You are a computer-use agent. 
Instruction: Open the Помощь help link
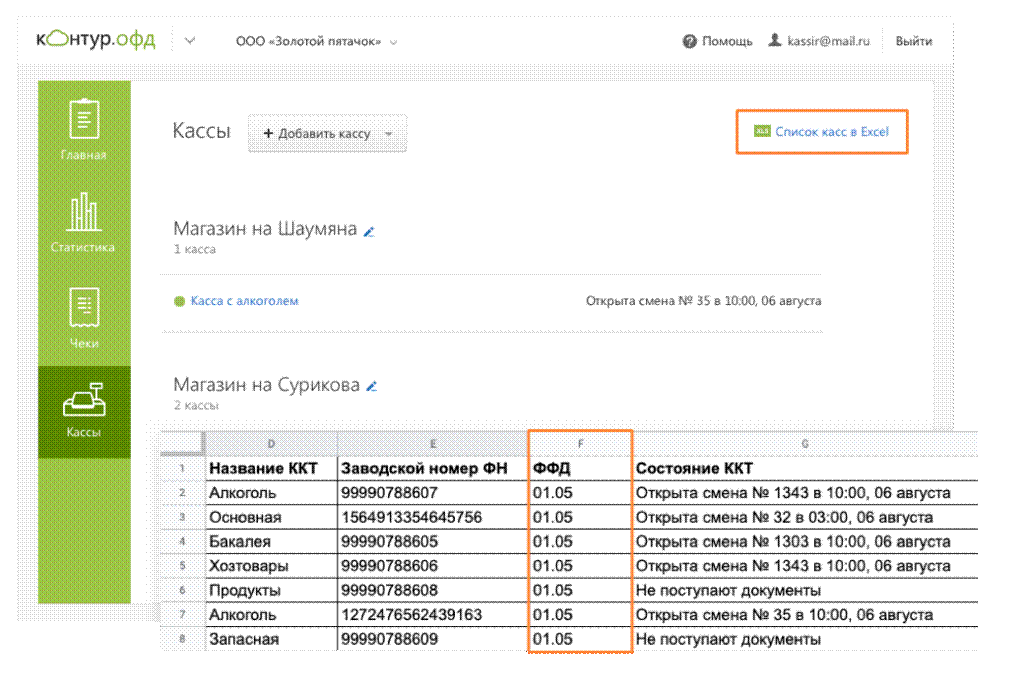click(x=727, y=41)
